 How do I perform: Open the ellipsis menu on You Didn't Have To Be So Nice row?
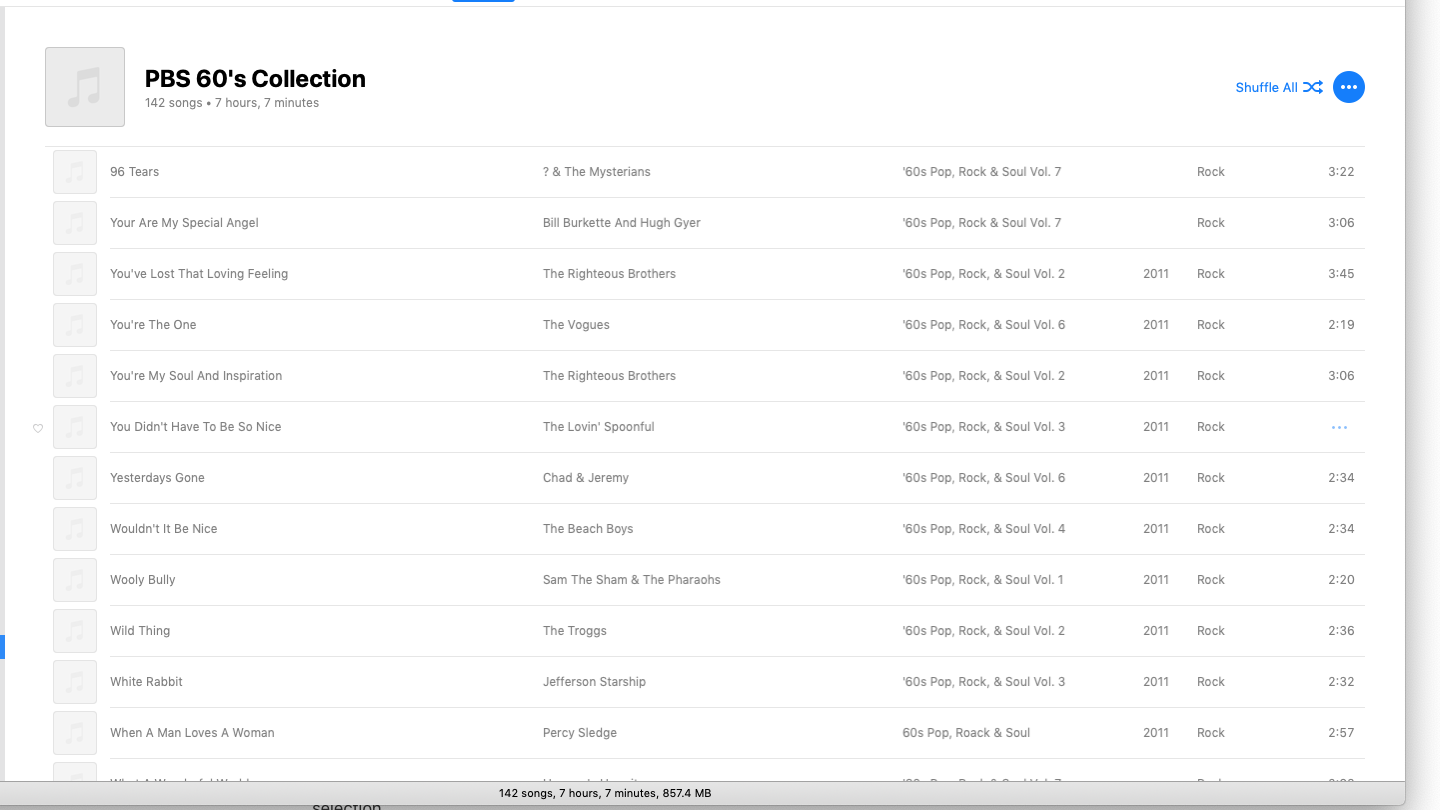point(1339,427)
